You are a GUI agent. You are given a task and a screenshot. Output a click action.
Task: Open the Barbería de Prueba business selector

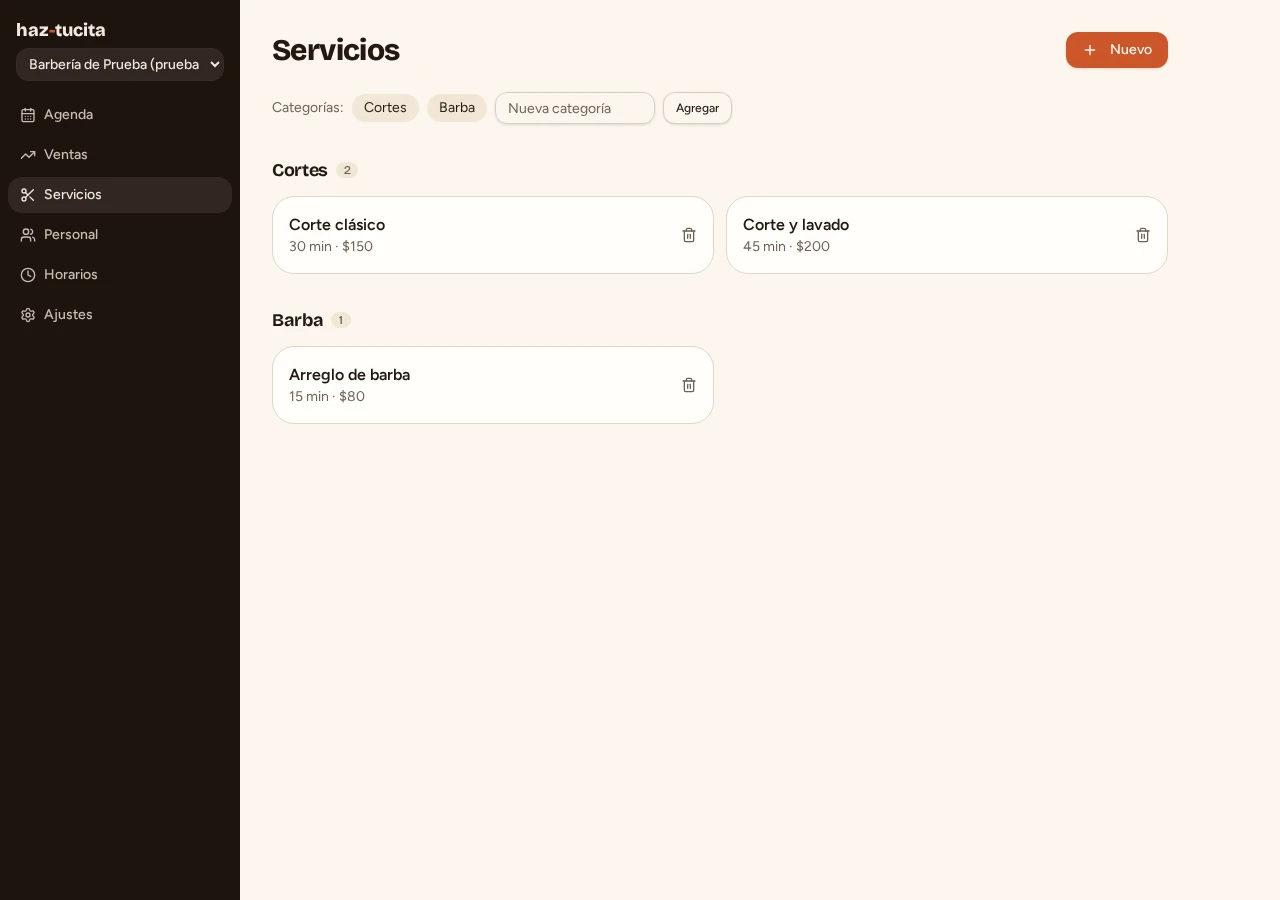click(120, 64)
